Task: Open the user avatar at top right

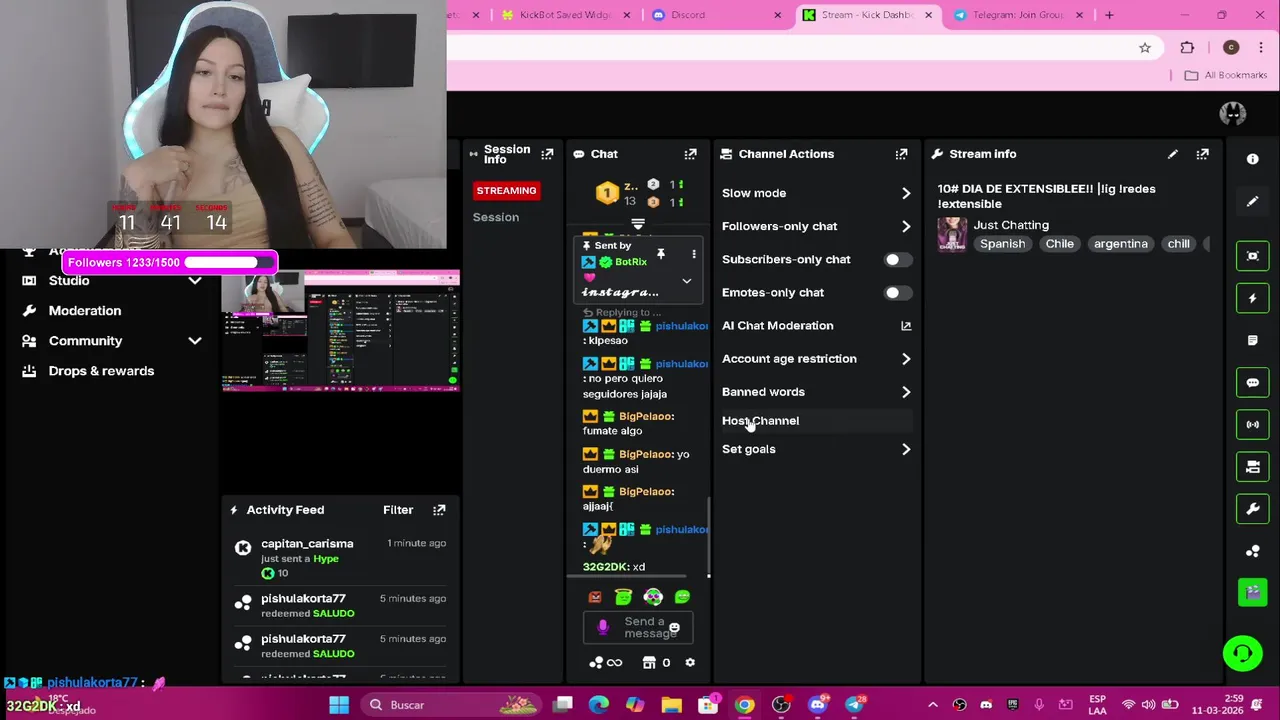Action: pos(1232,113)
